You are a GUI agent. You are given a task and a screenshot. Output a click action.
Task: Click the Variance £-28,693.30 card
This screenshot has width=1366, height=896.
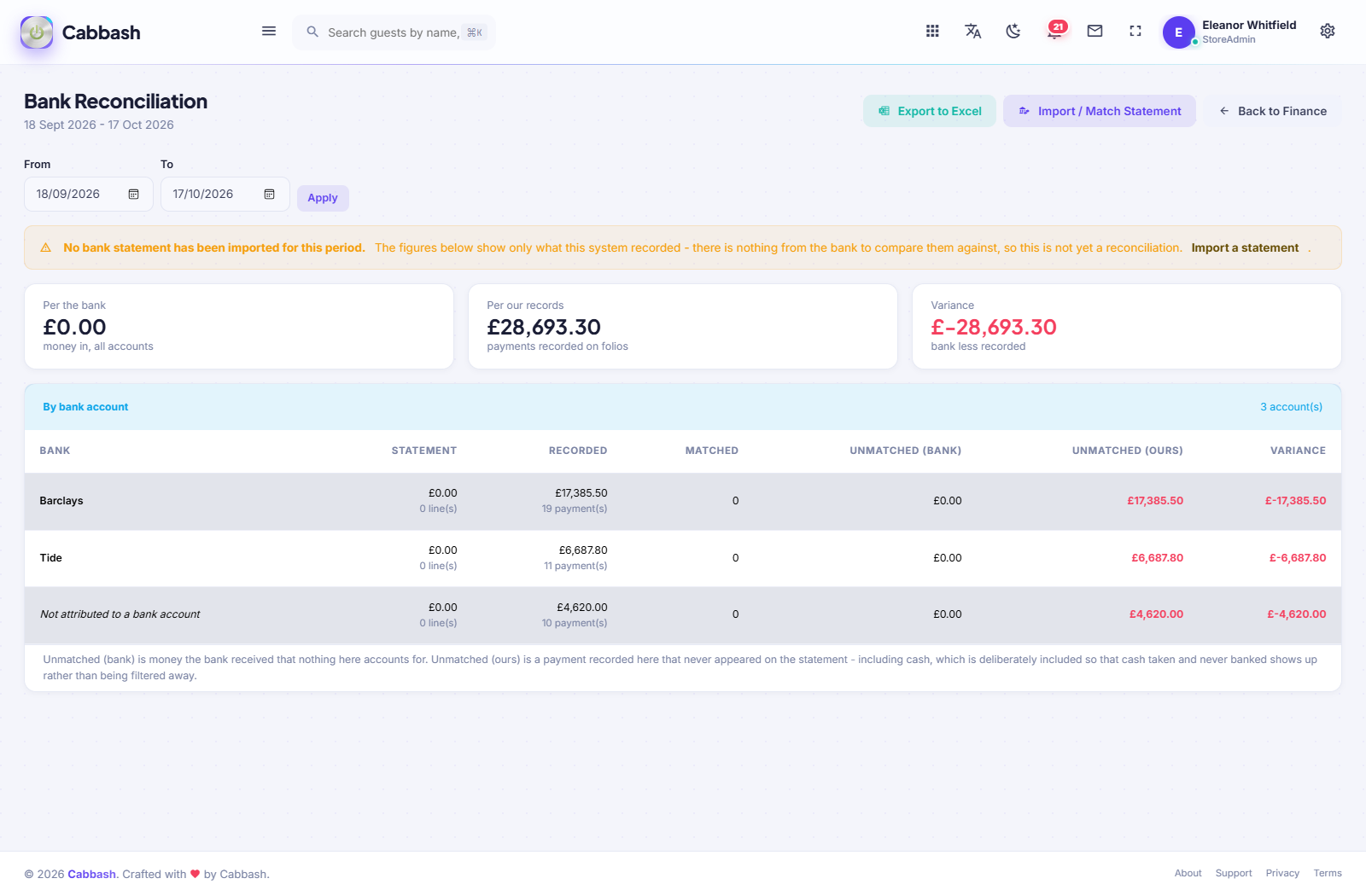1127,327
